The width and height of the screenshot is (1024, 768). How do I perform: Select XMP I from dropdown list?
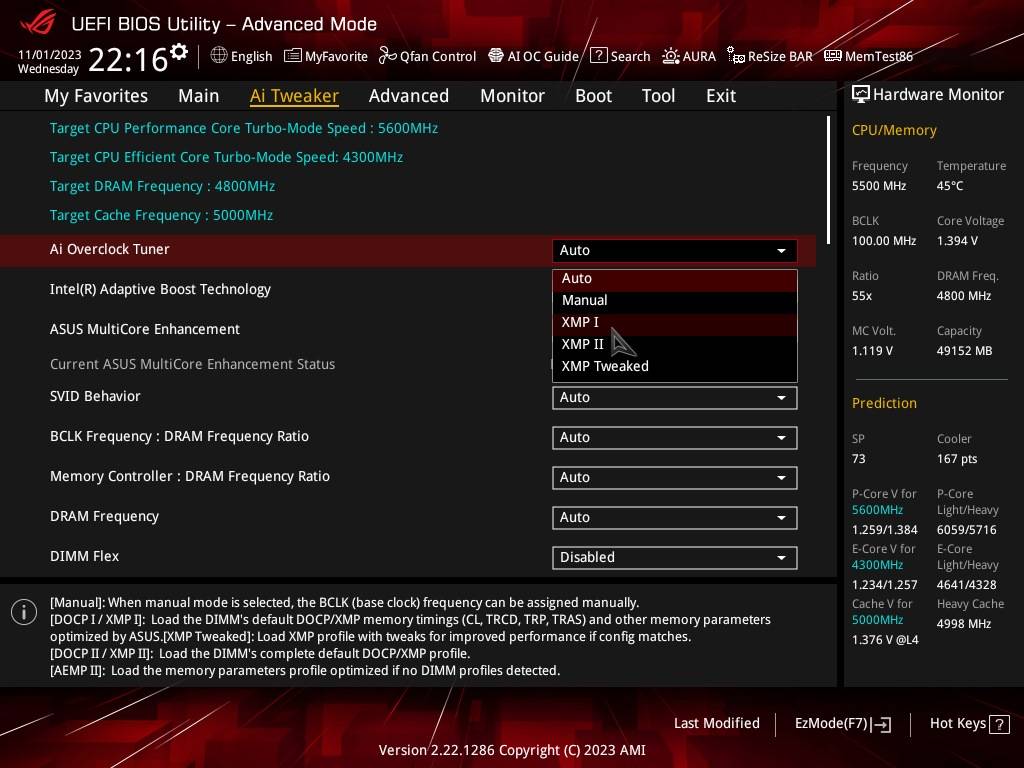click(x=580, y=322)
